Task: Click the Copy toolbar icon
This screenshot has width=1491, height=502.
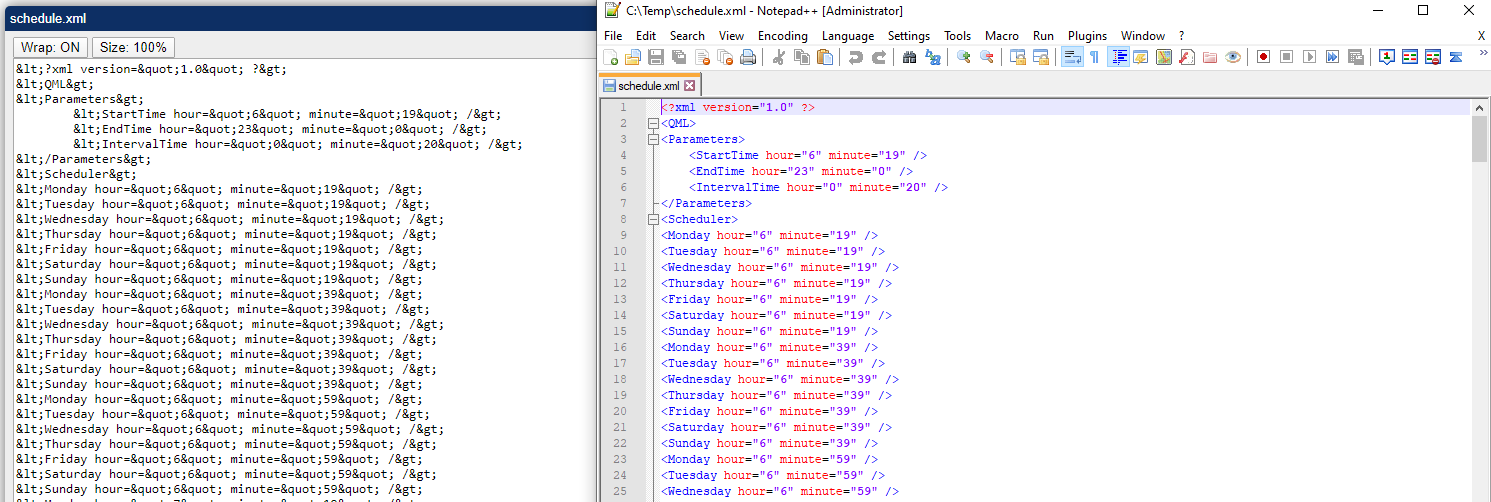Action: tap(801, 57)
